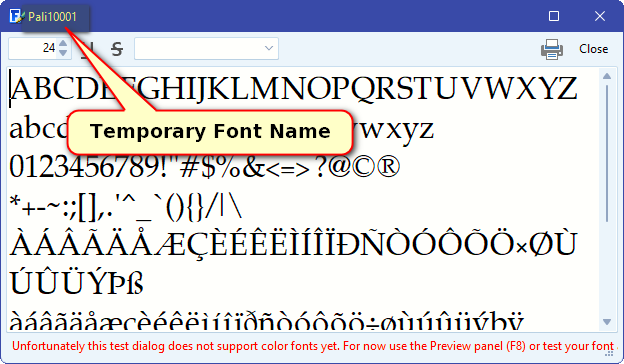
Task: Increase font size with up arrow
Action: pyautogui.click(x=63, y=44)
